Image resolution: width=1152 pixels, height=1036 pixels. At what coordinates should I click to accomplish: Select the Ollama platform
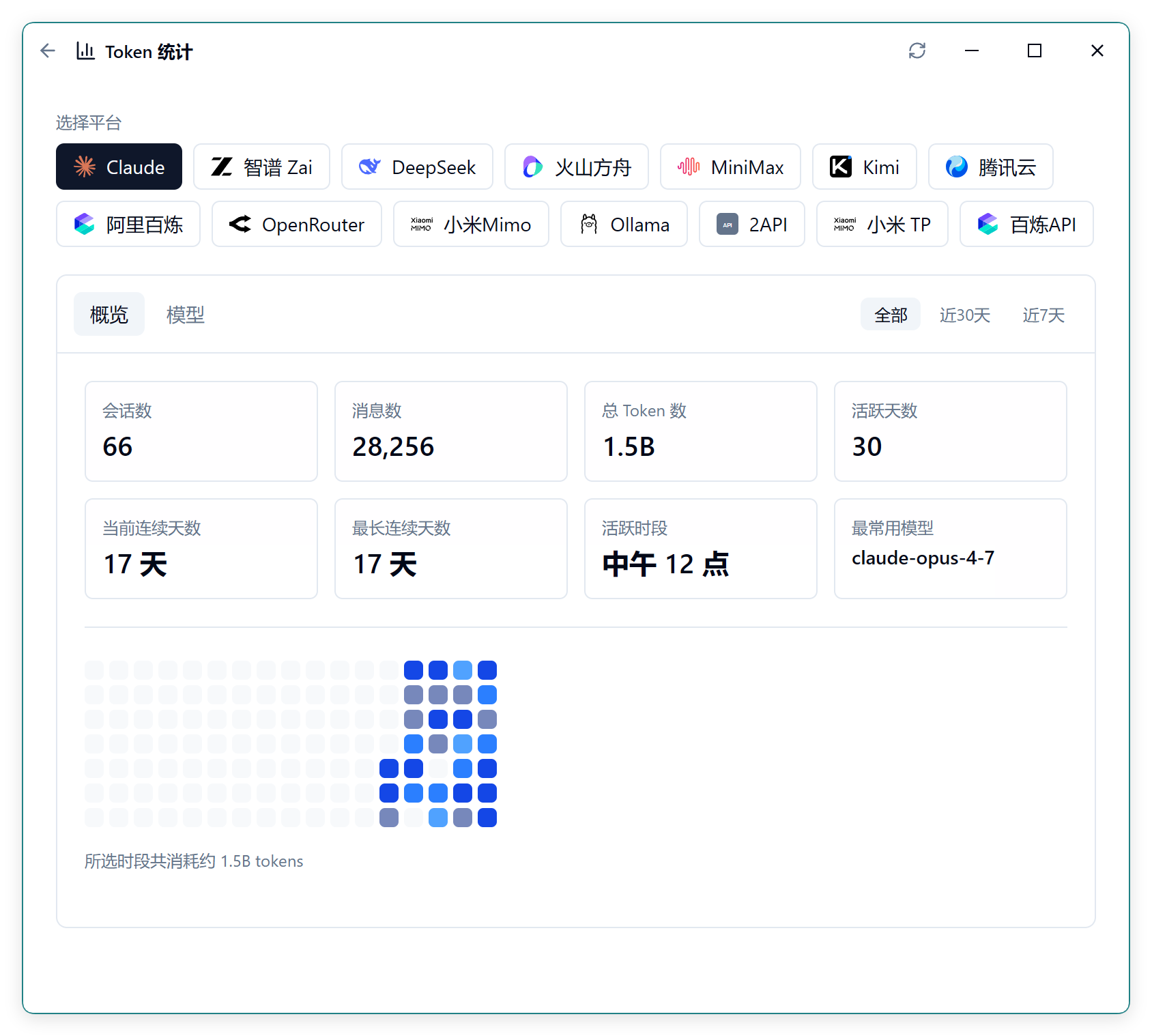click(x=624, y=224)
